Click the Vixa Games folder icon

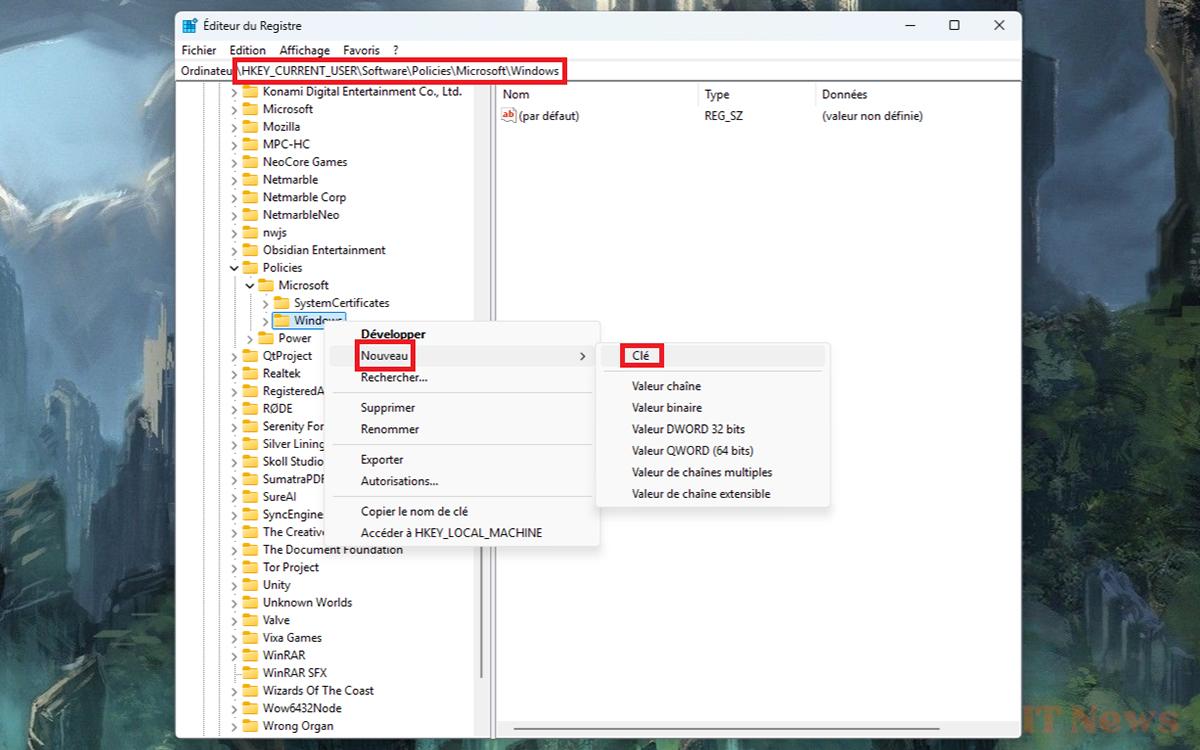250,638
